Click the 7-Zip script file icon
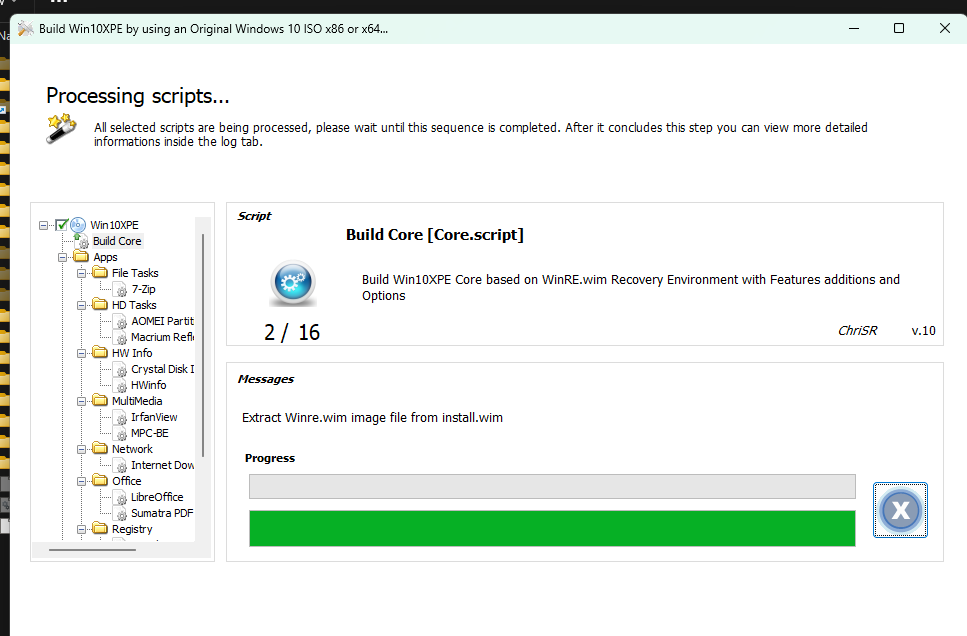 [x=121, y=290]
